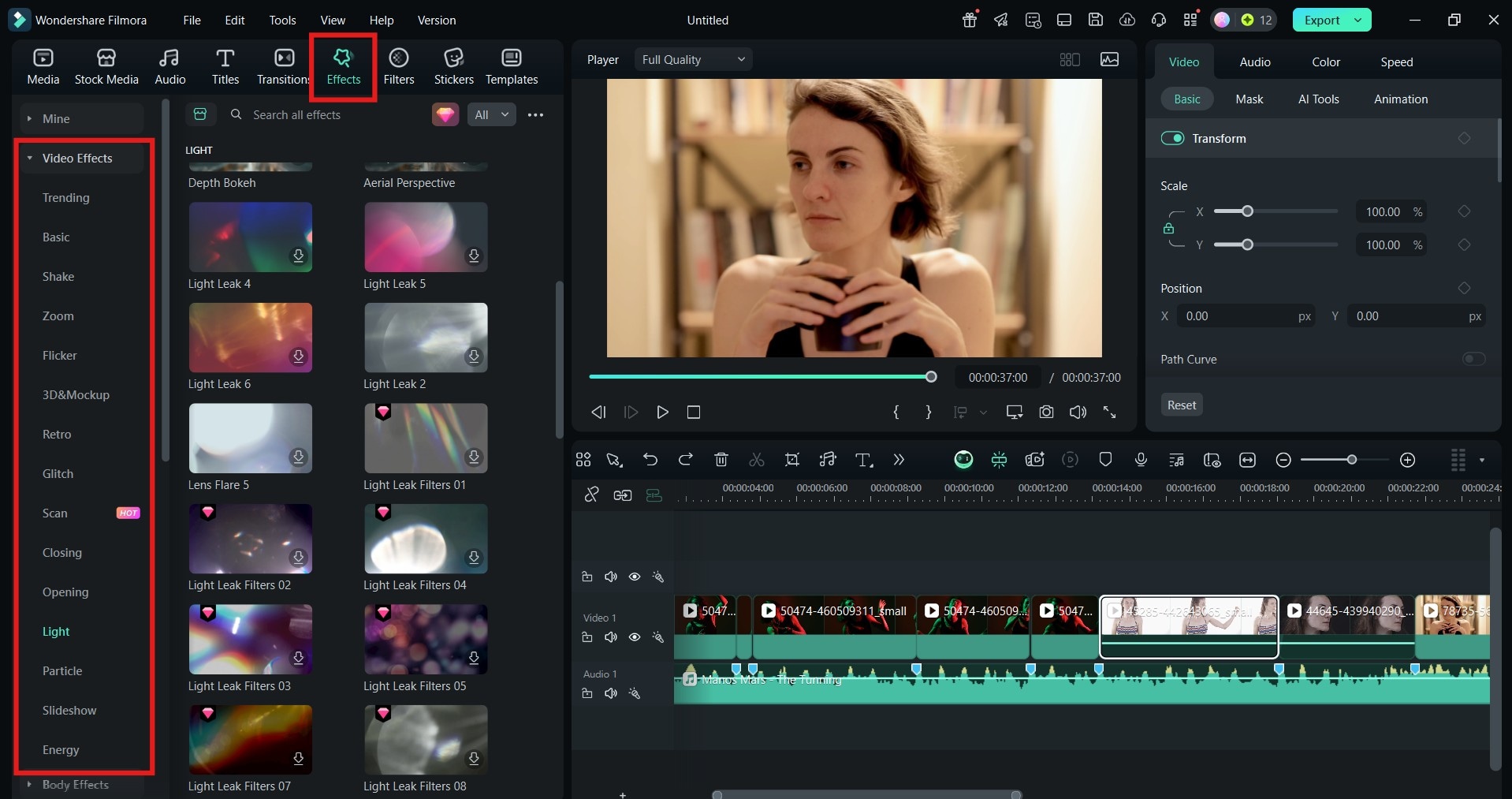
Task: Toggle the scale aspect lock
Action: click(x=1168, y=229)
